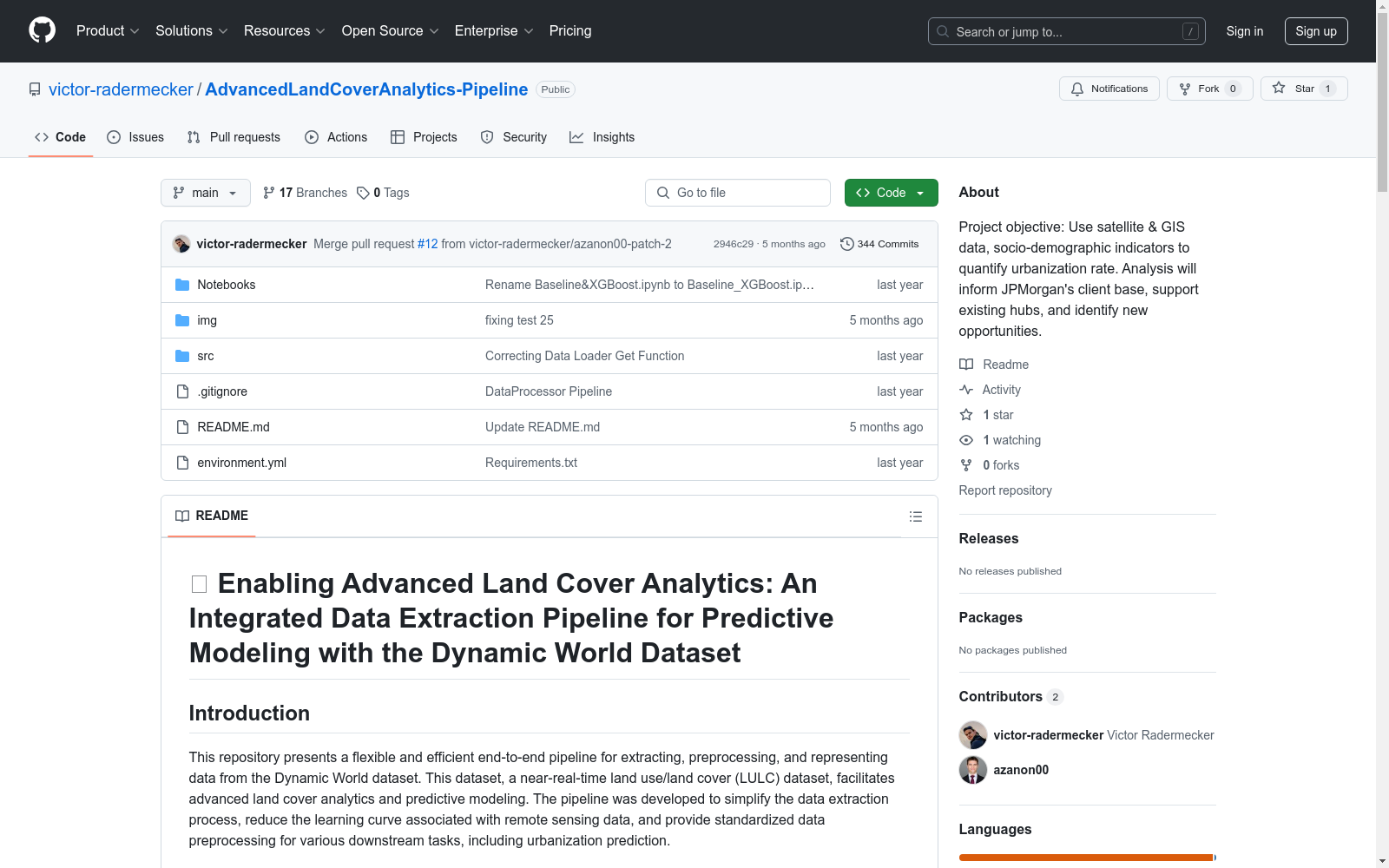The width and height of the screenshot is (1389, 868).
Task: Expand the main branch dropdown
Action: 205,193
